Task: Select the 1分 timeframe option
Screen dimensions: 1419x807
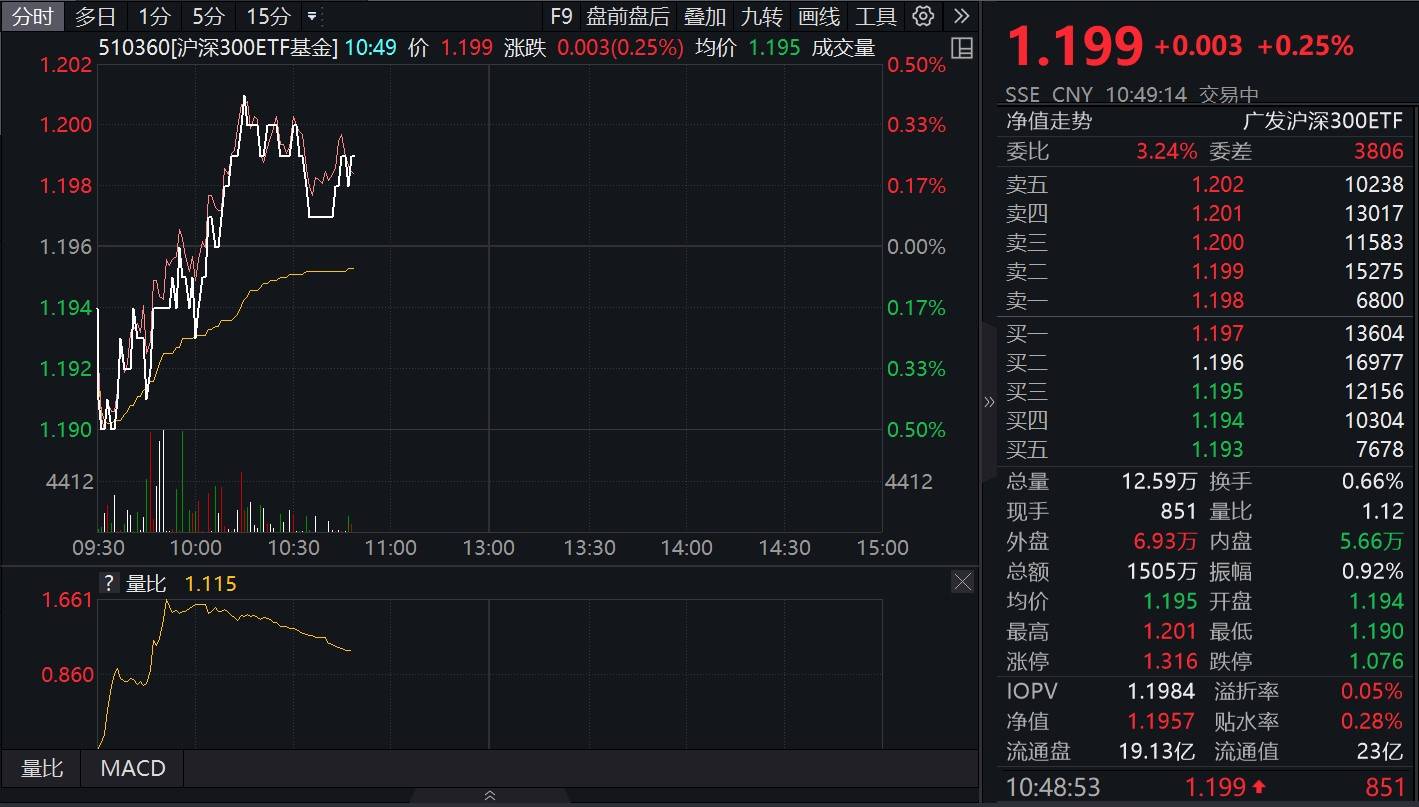Action: [153, 16]
